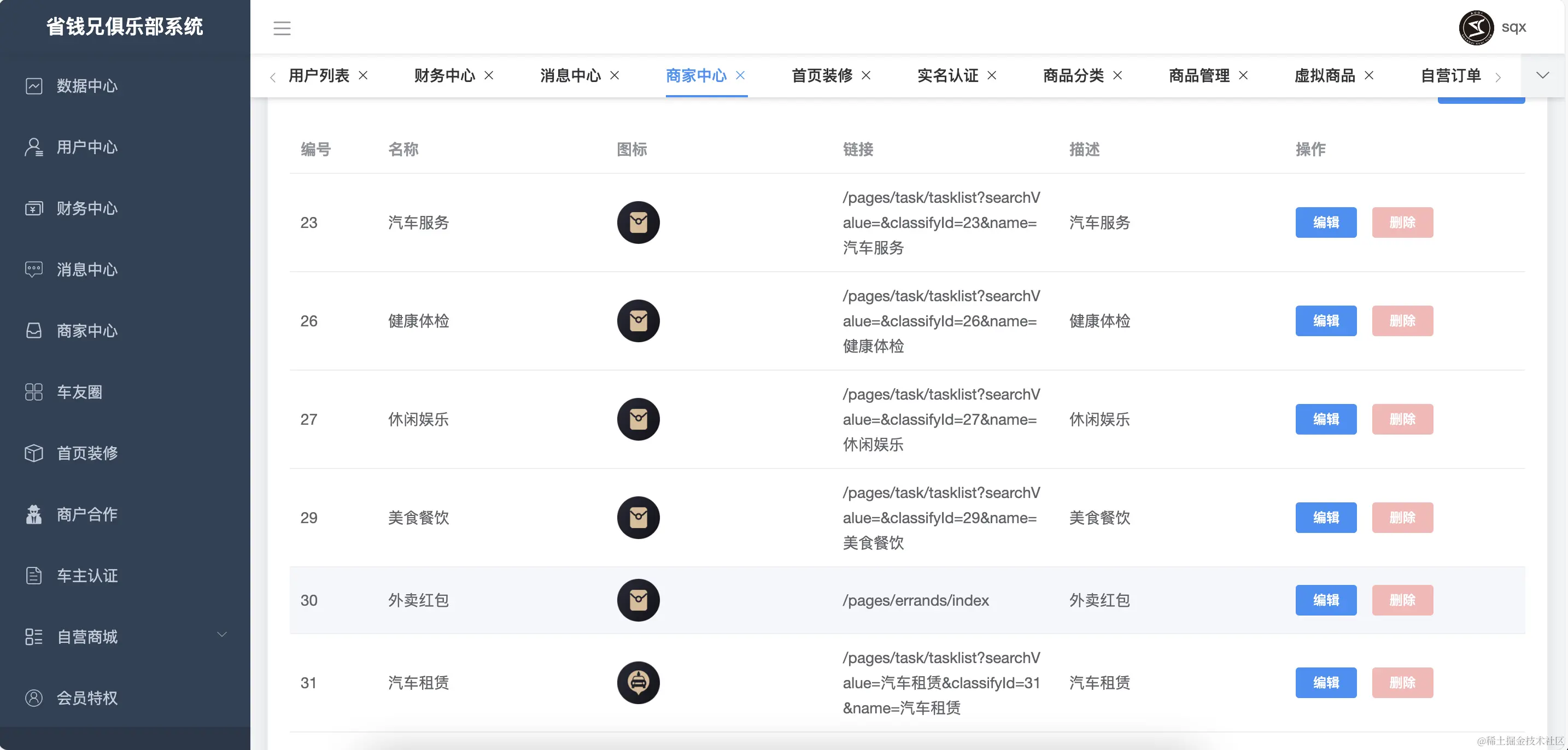1568x750 pixels.
Task: Click the sqx user avatar
Action: coord(1476,27)
